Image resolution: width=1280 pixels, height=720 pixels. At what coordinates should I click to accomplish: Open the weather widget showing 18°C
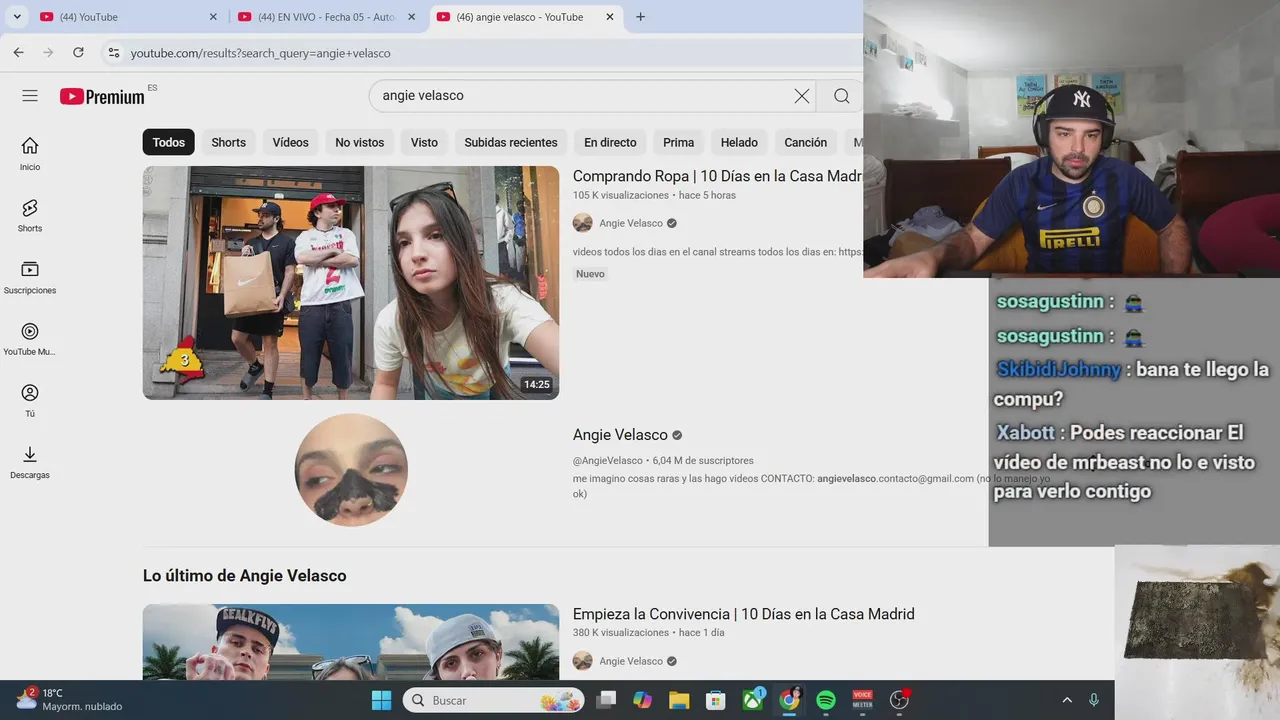[70, 700]
